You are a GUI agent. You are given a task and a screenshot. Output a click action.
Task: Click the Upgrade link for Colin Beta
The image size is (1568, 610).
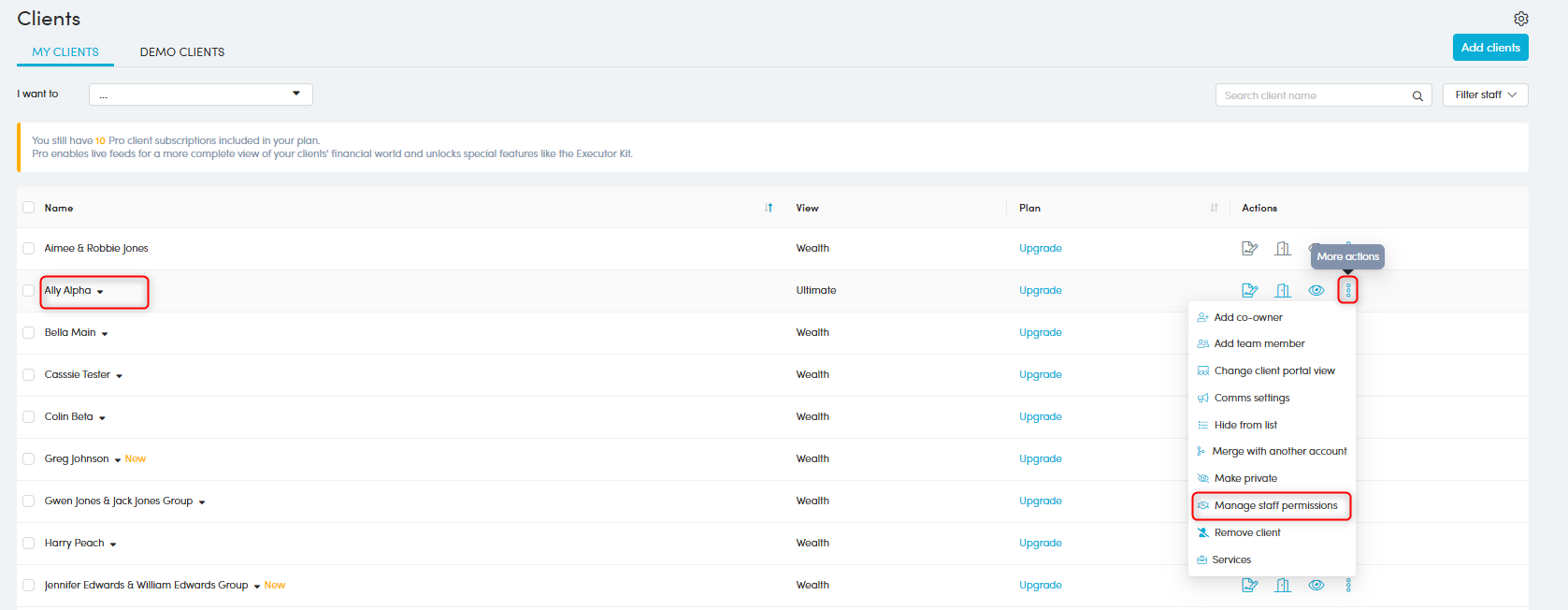pos(1040,416)
